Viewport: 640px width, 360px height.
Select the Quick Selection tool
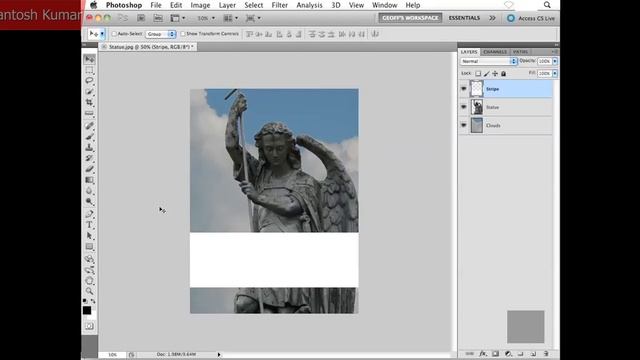point(89,91)
